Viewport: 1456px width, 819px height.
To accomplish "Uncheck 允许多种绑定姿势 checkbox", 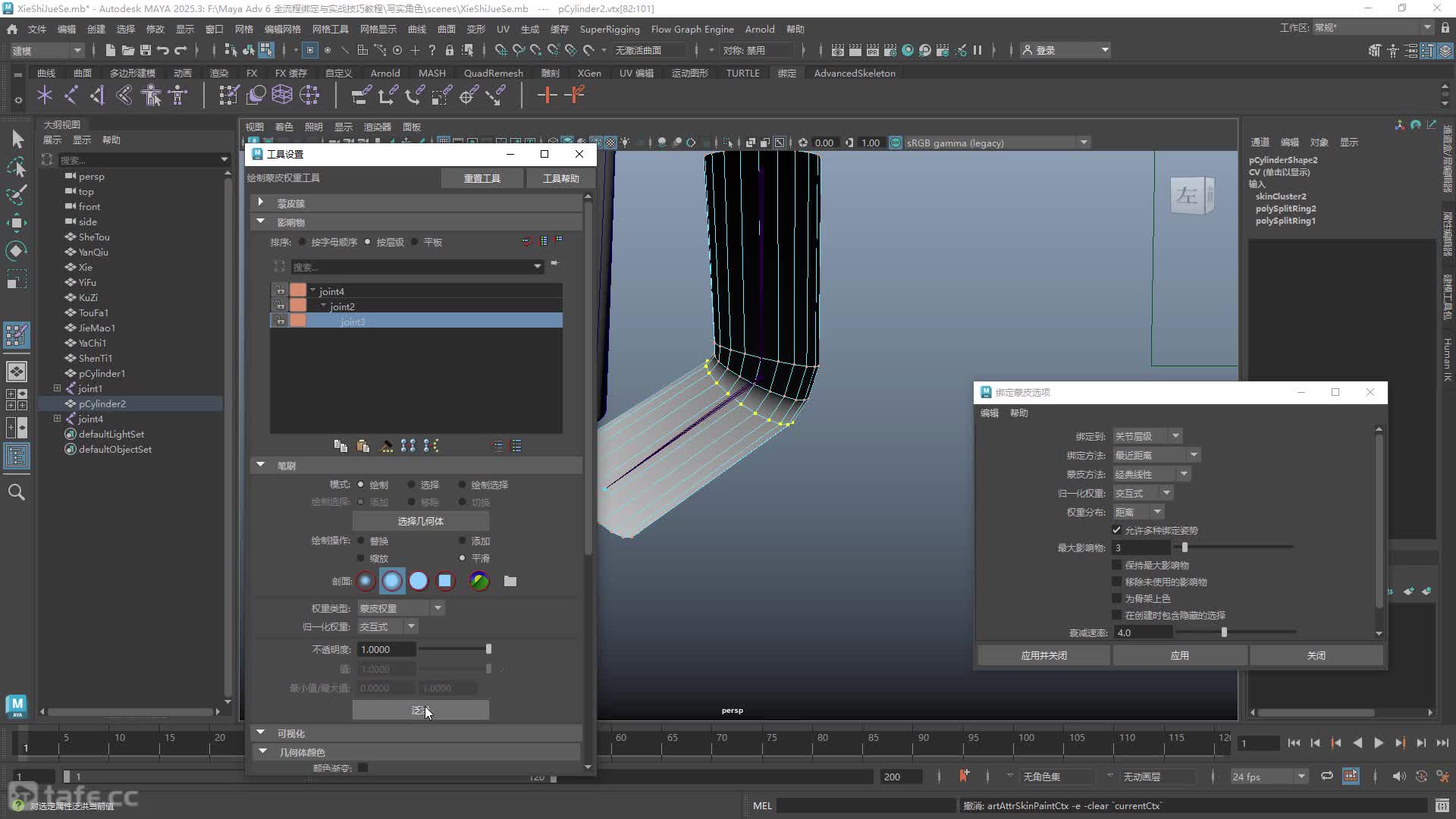I will [x=1116, y=530].
